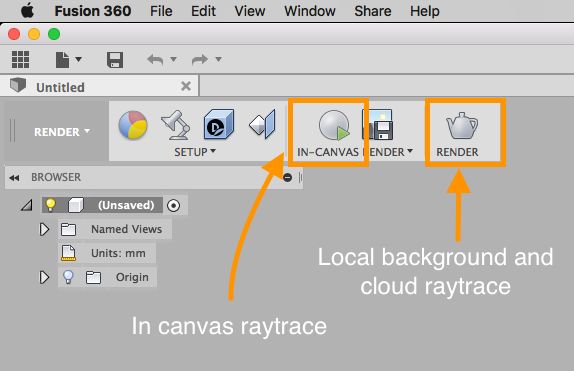Open the RENDER workspace dropdown
The image size is (574, 371).
click(x=62, y=132)
